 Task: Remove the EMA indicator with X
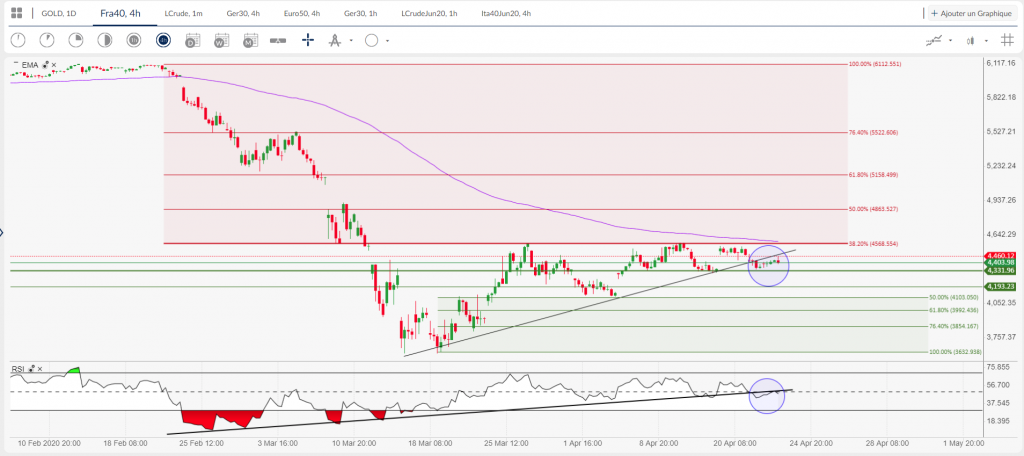[x=54, y=66]
